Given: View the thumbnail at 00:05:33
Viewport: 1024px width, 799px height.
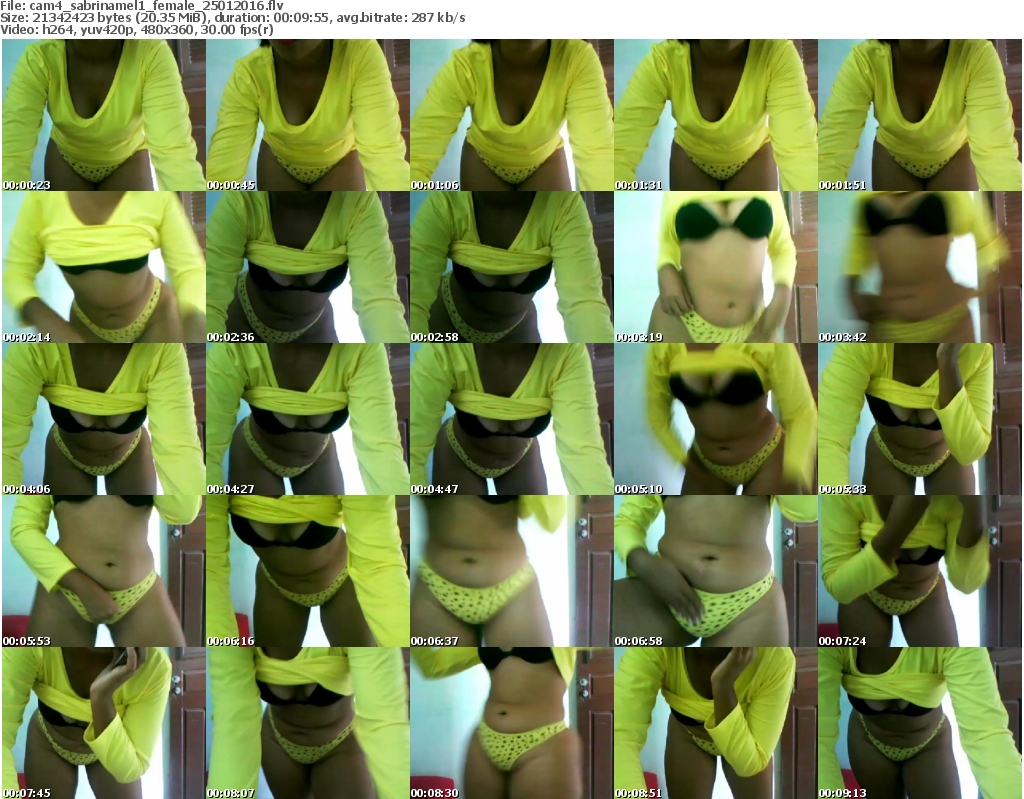Looking at the screenshot, I should [920, 419].
